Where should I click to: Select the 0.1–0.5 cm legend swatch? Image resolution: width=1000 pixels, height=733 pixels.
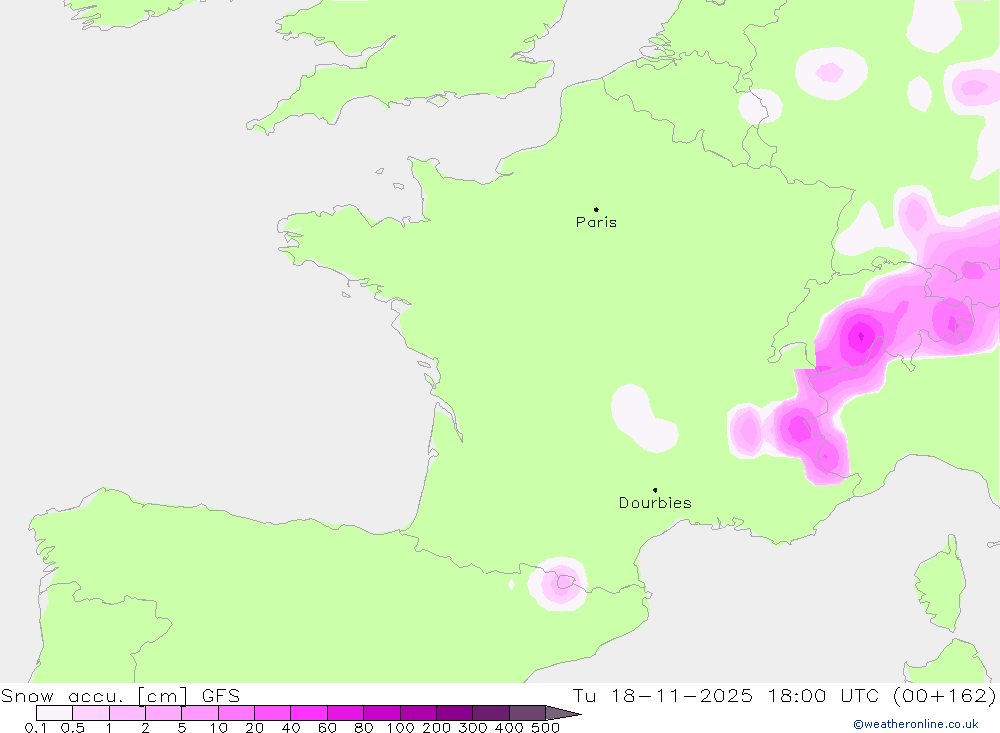click(x=54, y=713)
